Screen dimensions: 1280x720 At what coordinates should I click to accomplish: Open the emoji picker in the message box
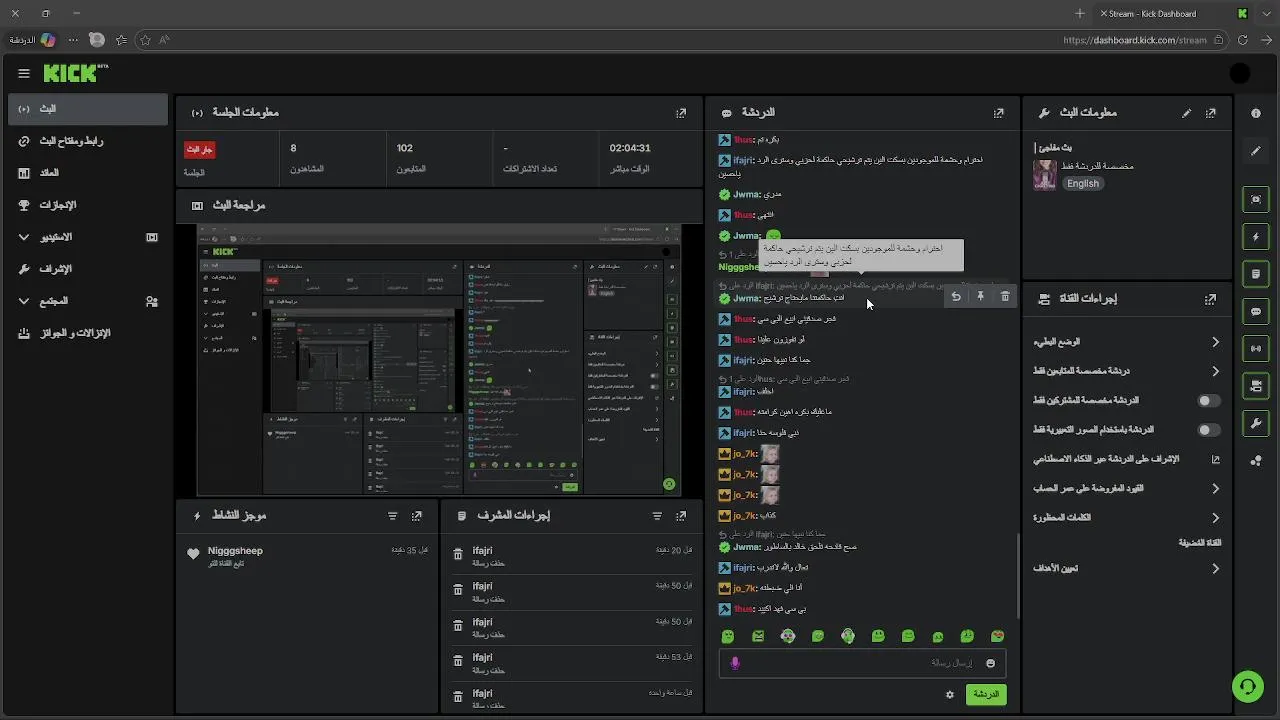[991, 663]
